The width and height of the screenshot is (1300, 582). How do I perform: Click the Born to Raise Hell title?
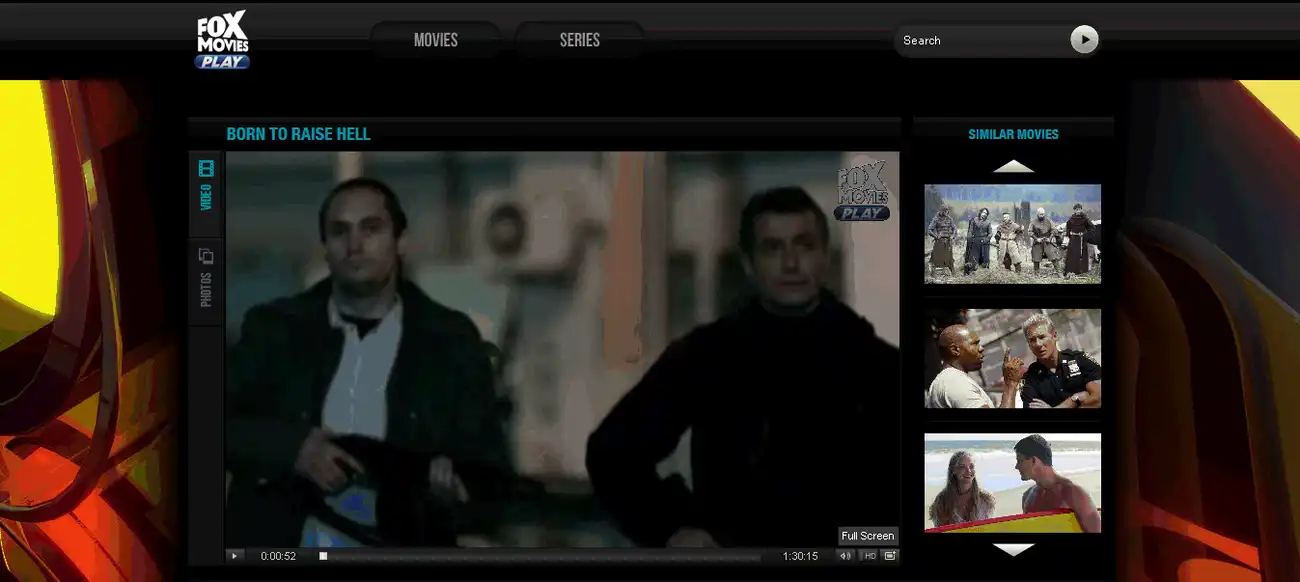click(x=298, y=134)
